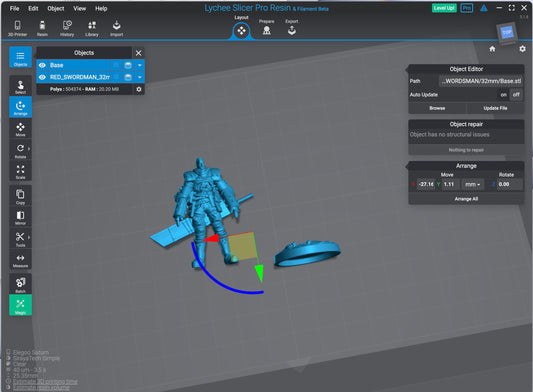Click the view orientation cube
This screenshot has height=392, width=533.
[x=507, y=33]
